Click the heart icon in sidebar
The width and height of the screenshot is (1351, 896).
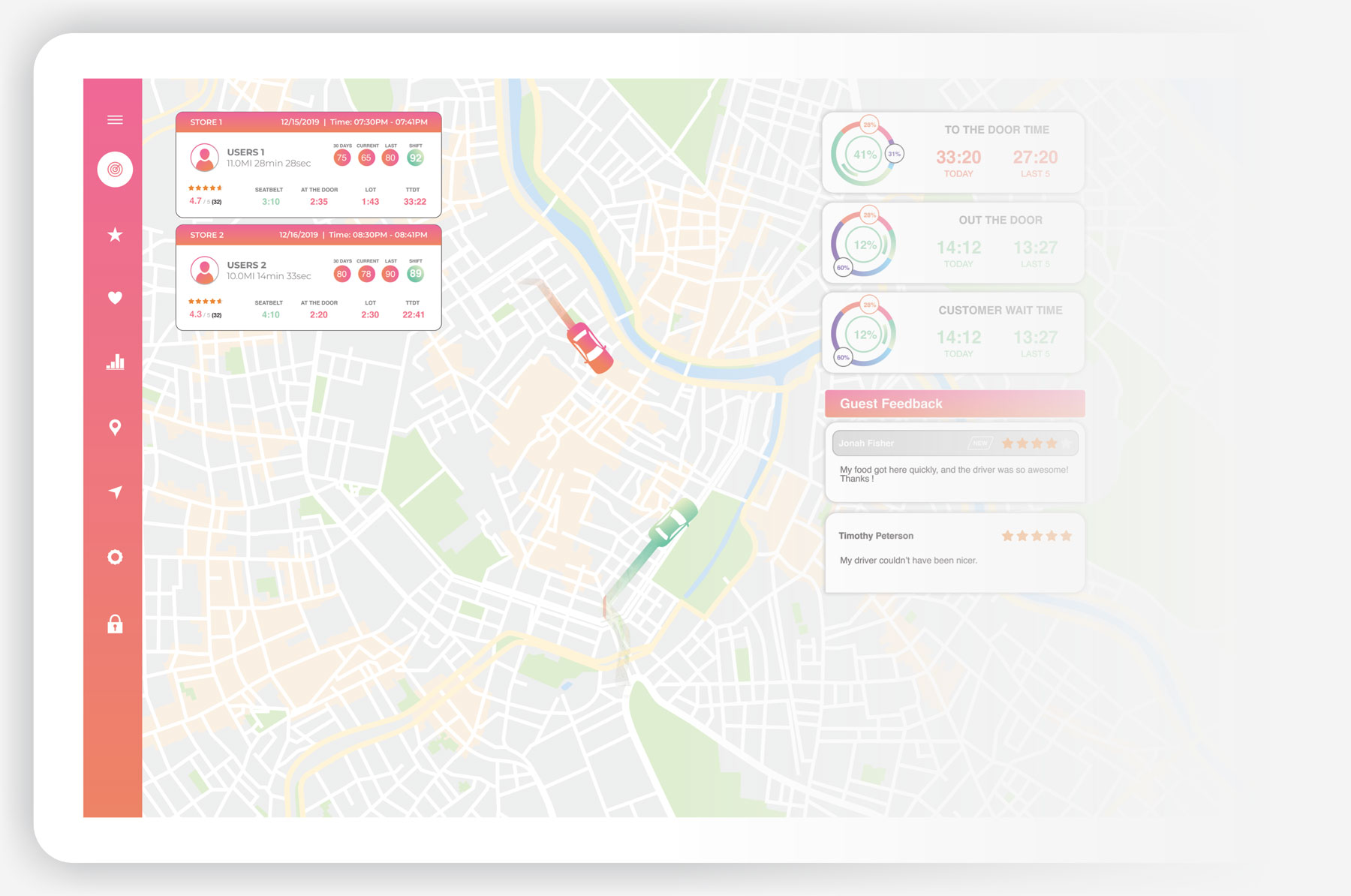point(115,298)
